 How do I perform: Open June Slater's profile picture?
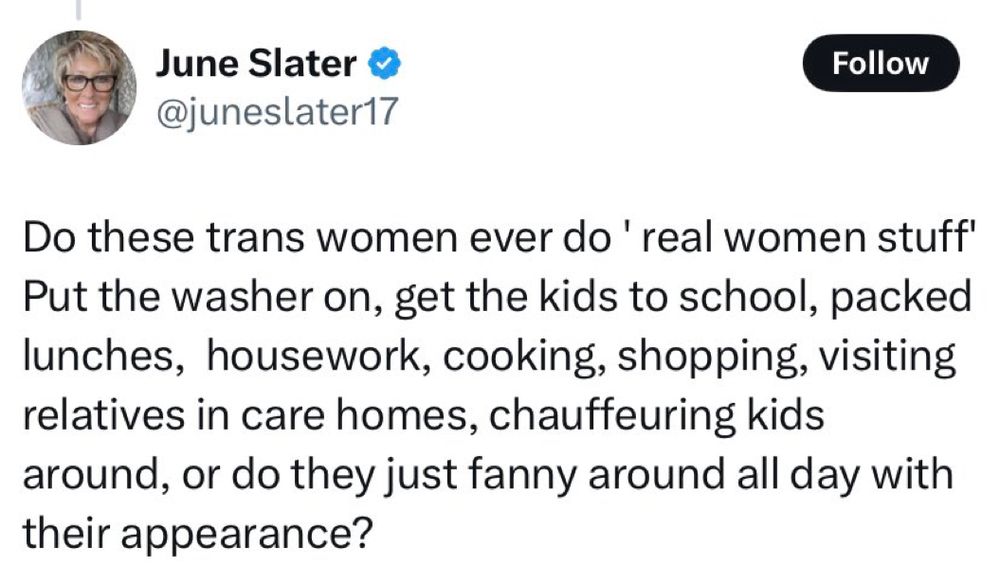[79, 88]
